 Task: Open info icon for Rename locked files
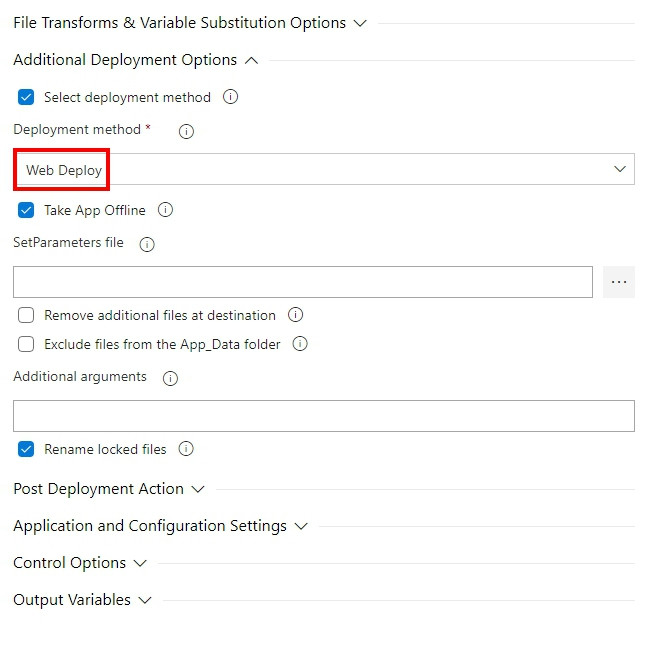(x=186, y=449)
